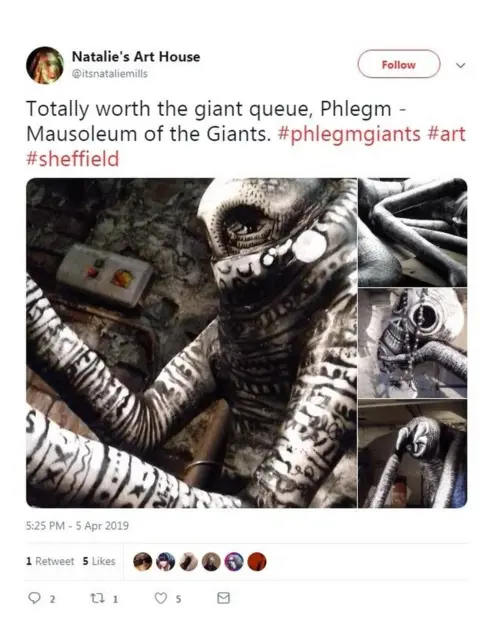Click the third liker avatar

pyautogui.click(x=188, y=562)
